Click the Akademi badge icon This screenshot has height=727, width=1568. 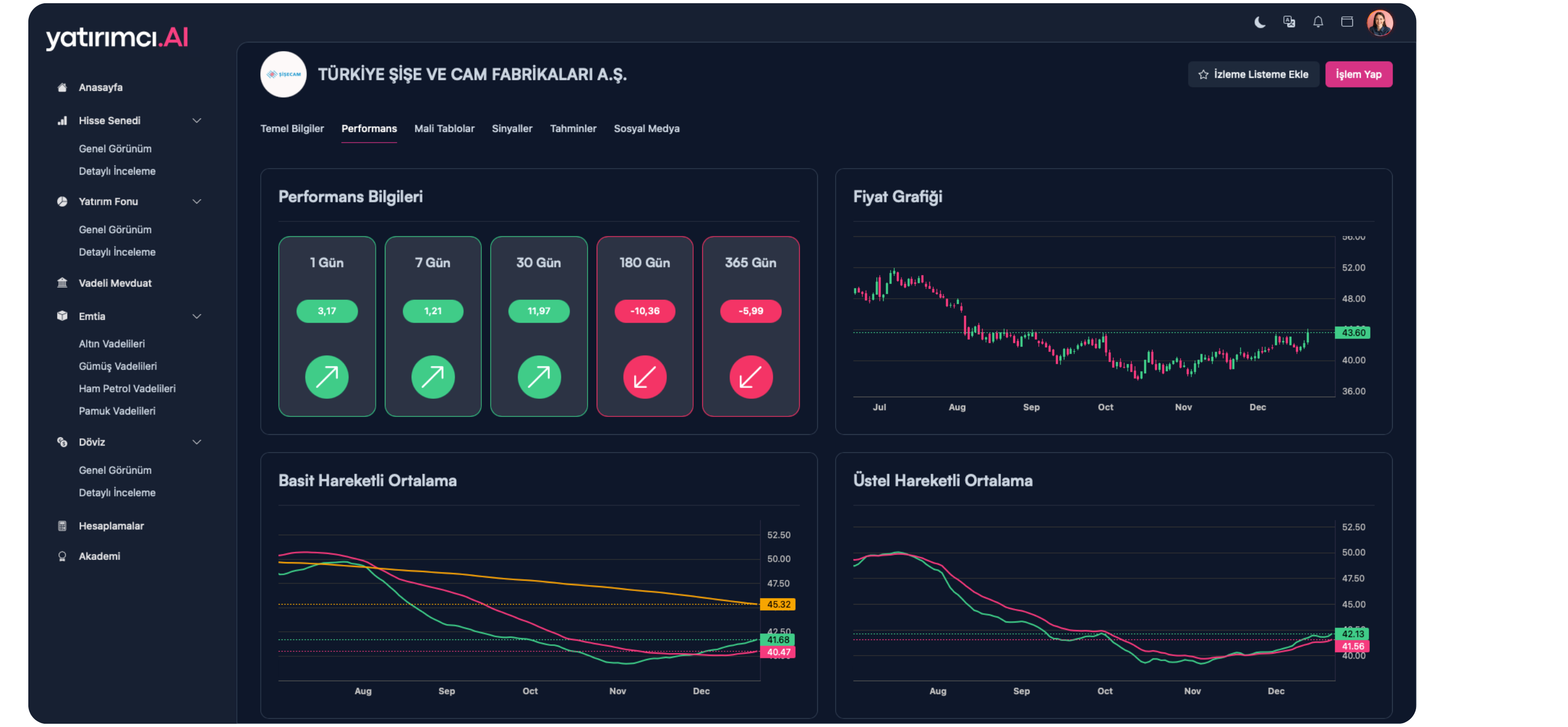click(62, 557)
